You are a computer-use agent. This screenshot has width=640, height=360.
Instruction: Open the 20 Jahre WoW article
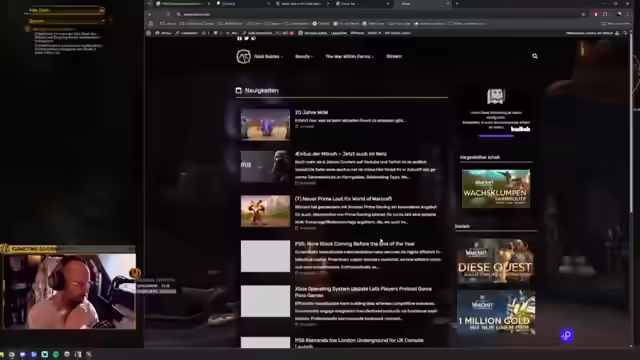pyautogui.click(x=311, y=112)
